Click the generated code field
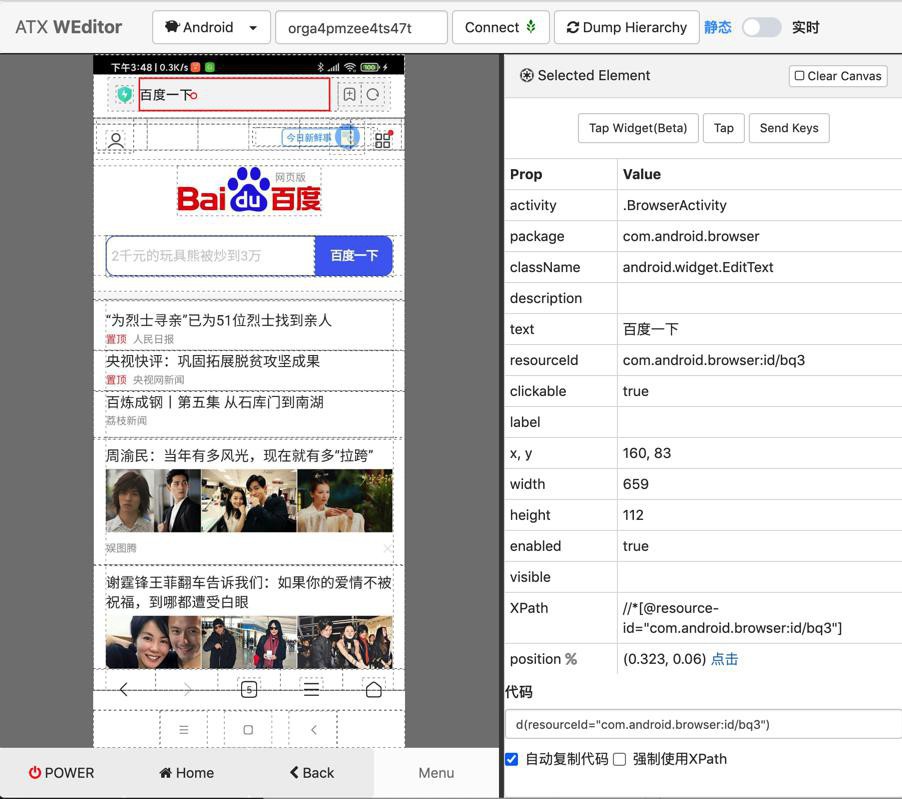Screen dimensions: 902x799 pos(703,724)
